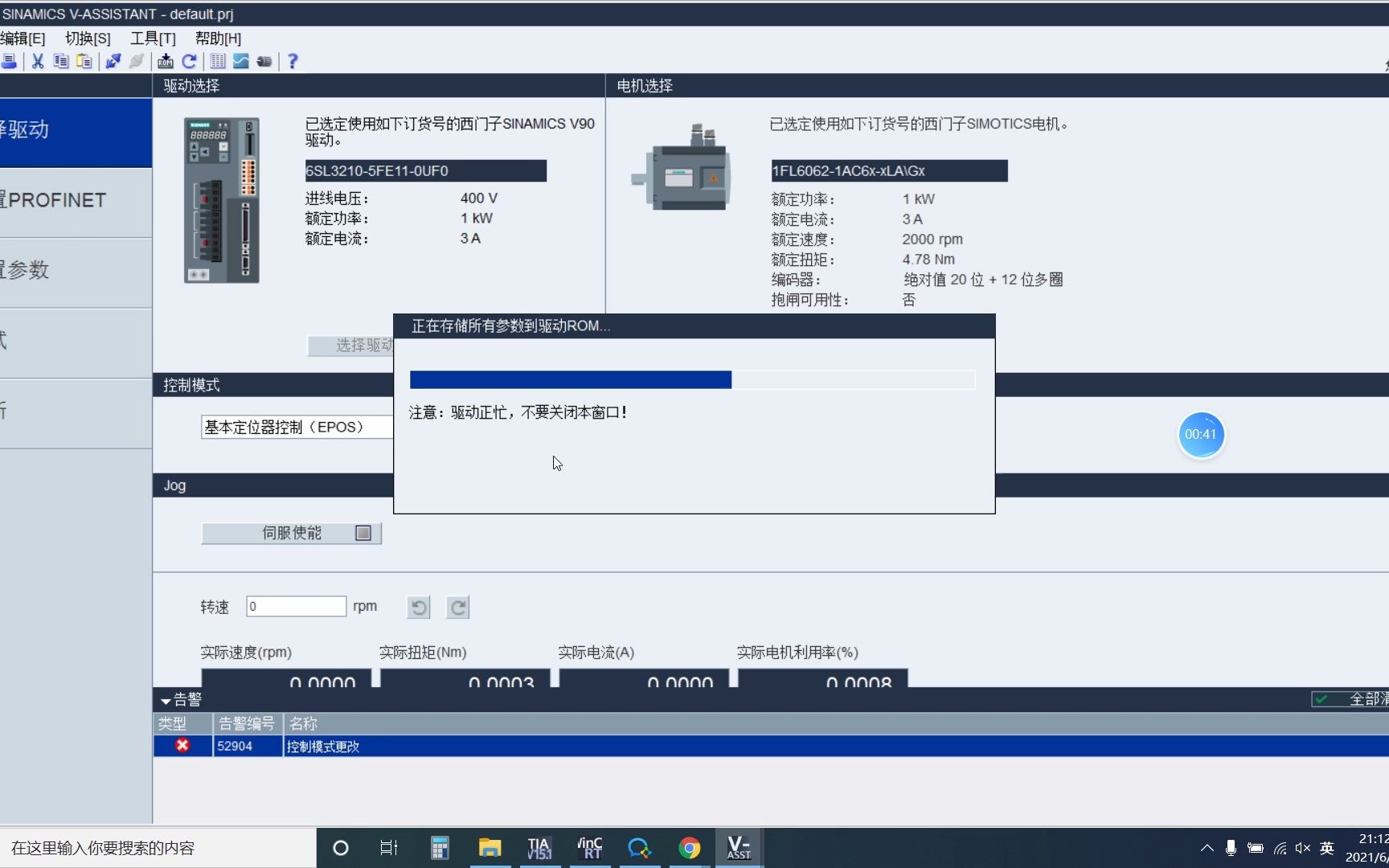1389x868 pixels.
Task: Open the trace curve chart icon
Action: click(x=240, y=61)
